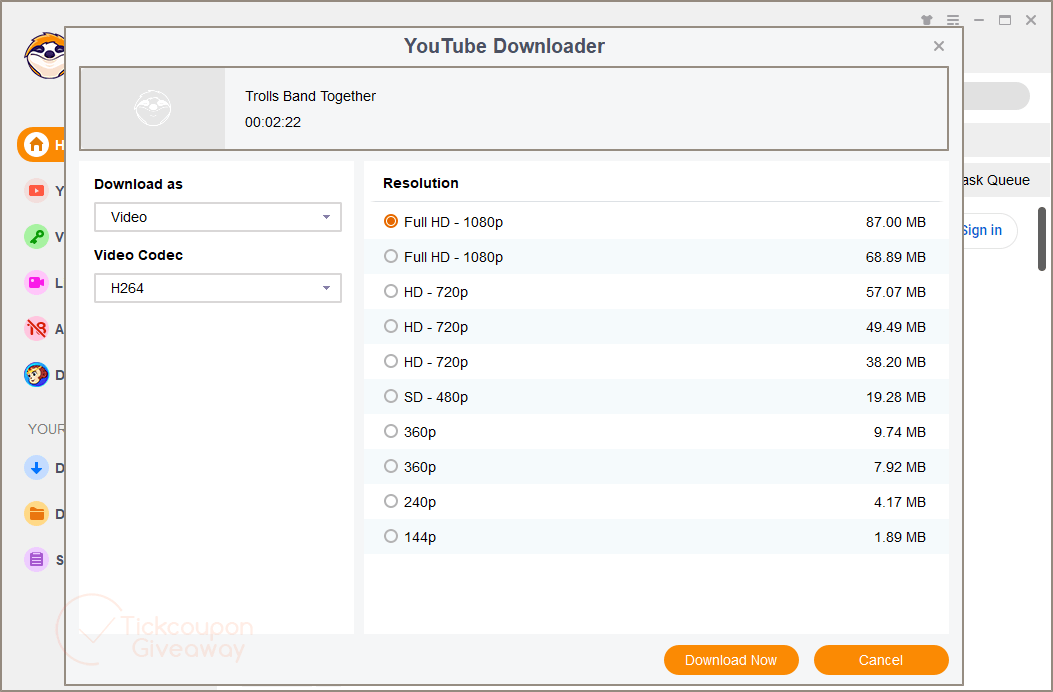Screen dimensions: 1053x692
Task: Pick HD 720p 38.20 MB option
Action: click(x=656, y=361)
